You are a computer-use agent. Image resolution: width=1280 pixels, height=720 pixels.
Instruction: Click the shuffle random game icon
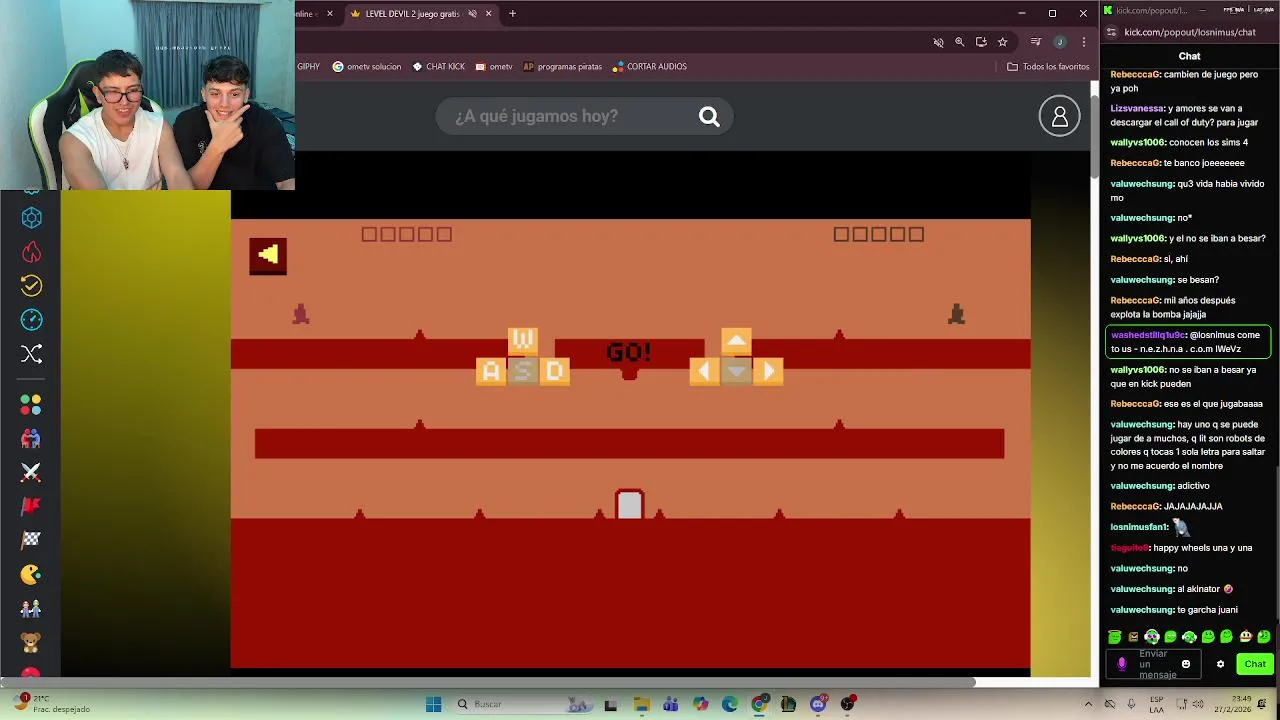[x=31, y=354]
